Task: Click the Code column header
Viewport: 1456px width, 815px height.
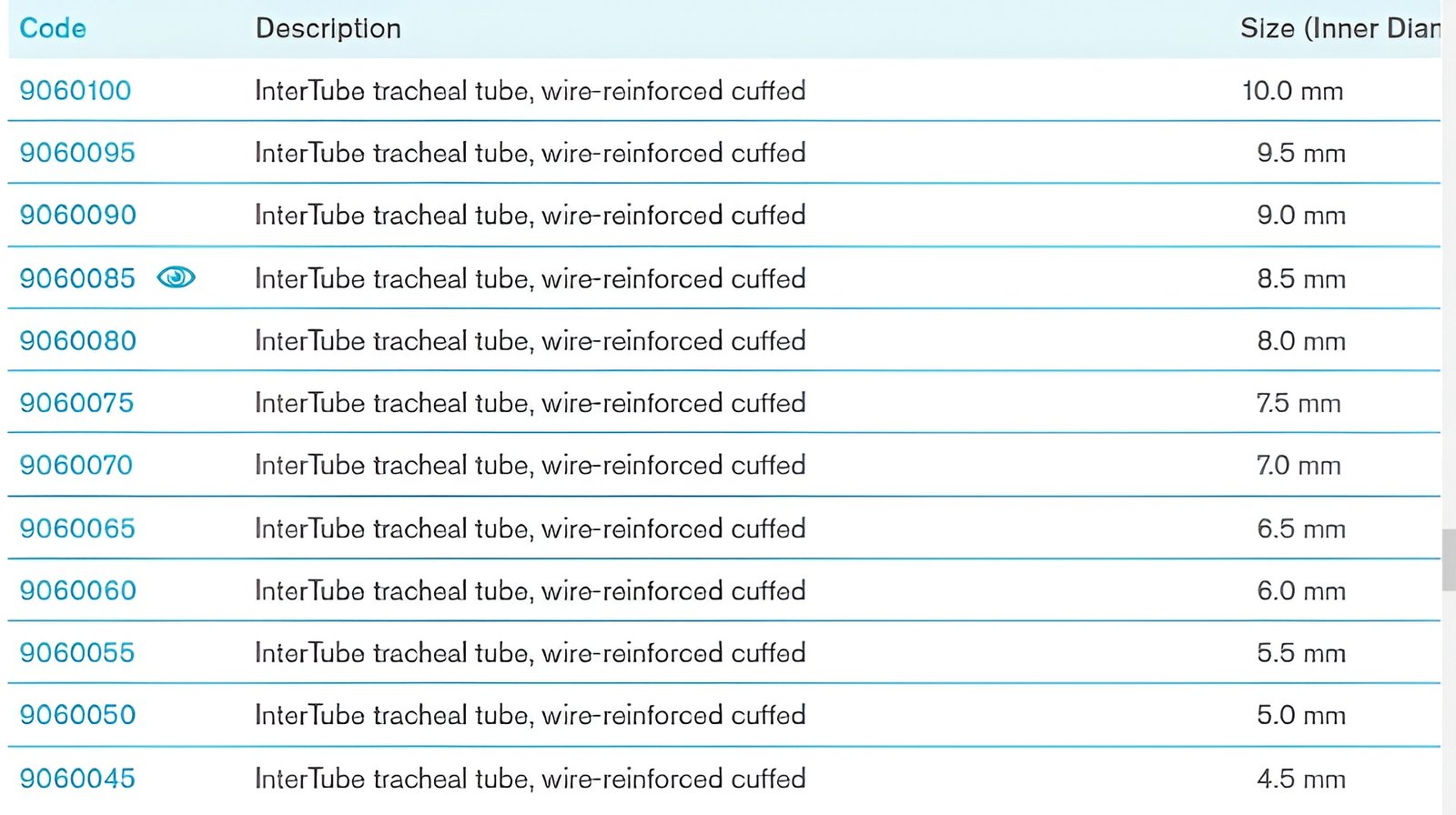Action: (x=53, y=29)
